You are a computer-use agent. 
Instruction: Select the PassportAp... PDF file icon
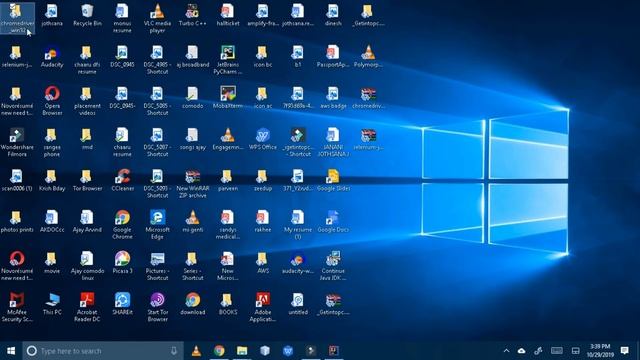[x=333, y=57]
